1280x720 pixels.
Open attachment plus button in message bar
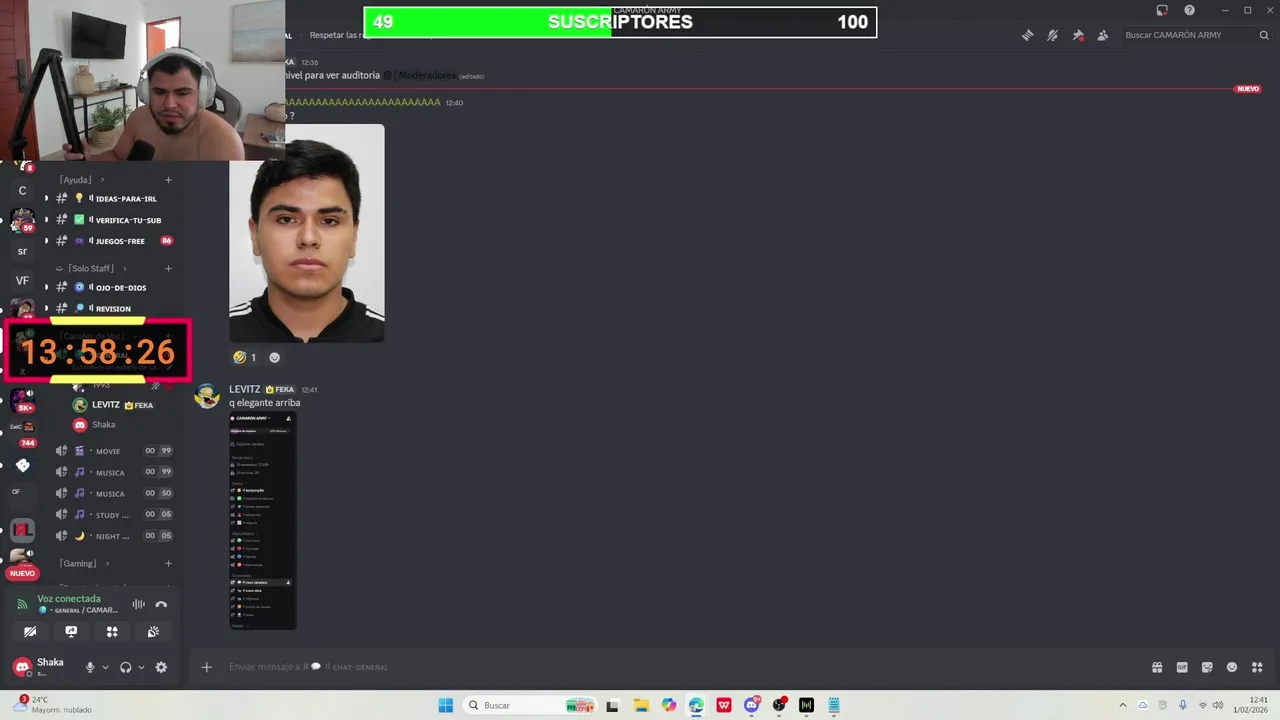[x=207, y=667]
